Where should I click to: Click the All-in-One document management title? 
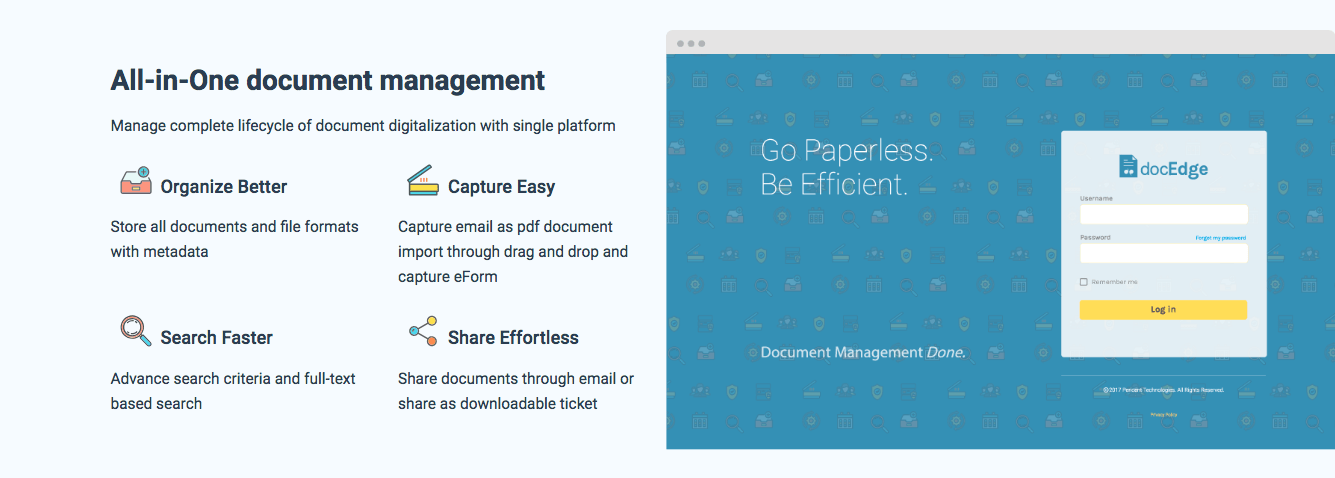point(328,80)
